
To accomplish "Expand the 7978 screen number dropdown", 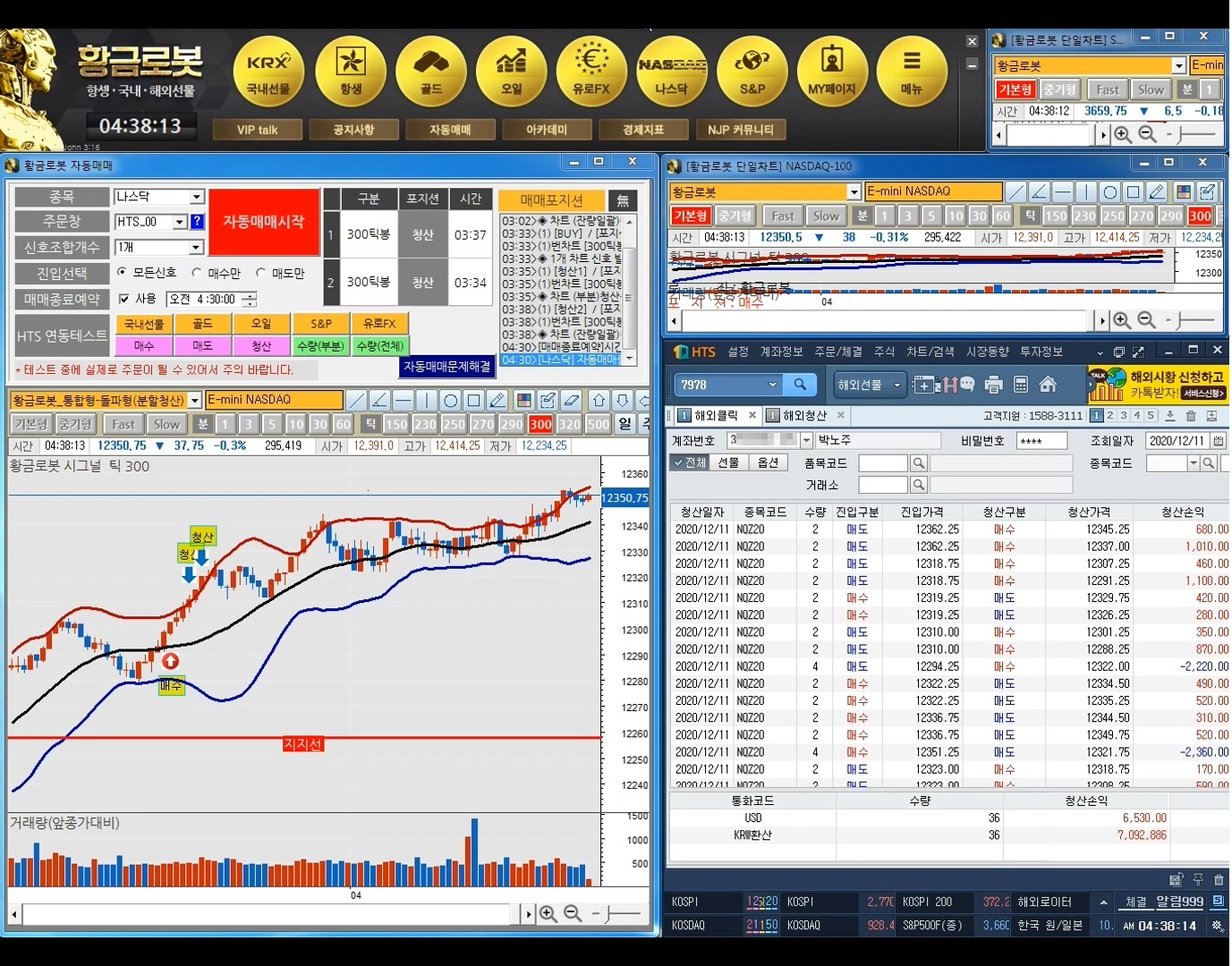I will click(772, 385).
